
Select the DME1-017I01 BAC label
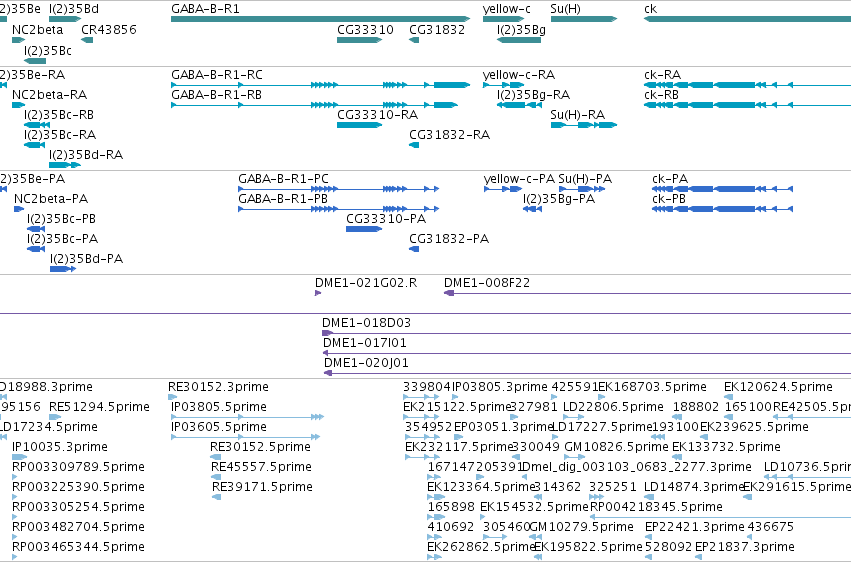pyautogui.click(x=365, y=343)
